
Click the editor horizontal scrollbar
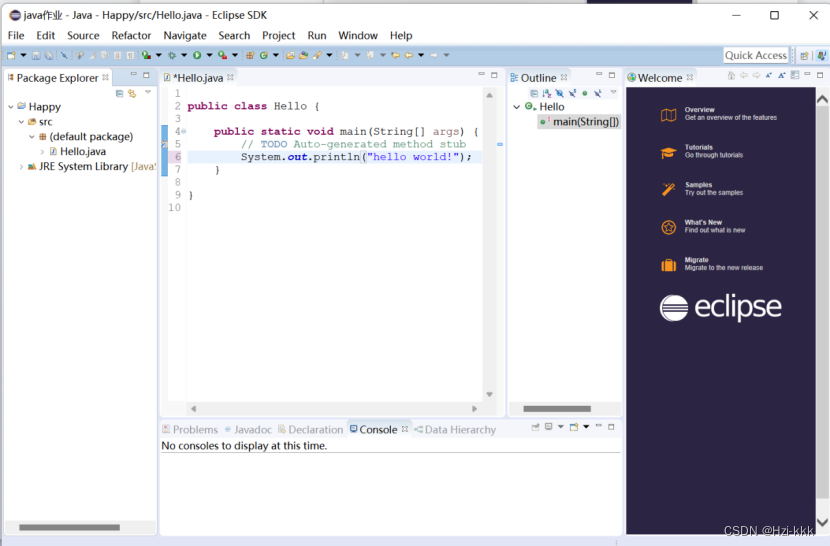[x=333, y=408]
